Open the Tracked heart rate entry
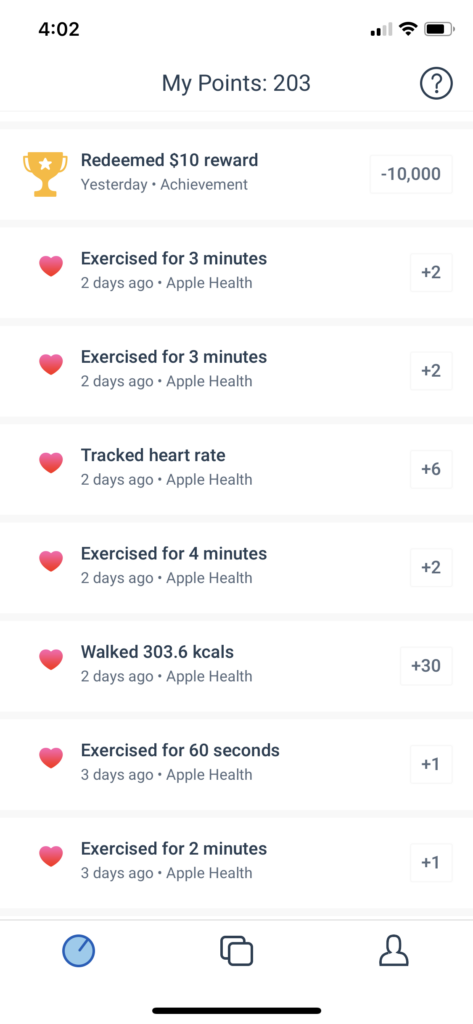The height and width of the screenshot is (1024, 473). 236,469
